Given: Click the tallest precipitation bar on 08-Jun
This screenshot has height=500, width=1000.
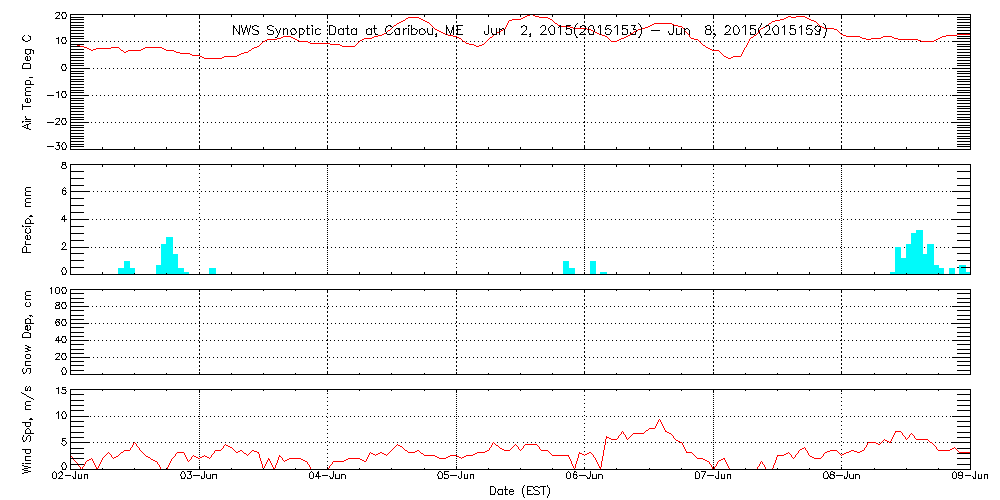Looking at the screenshot, I should 919,252.
